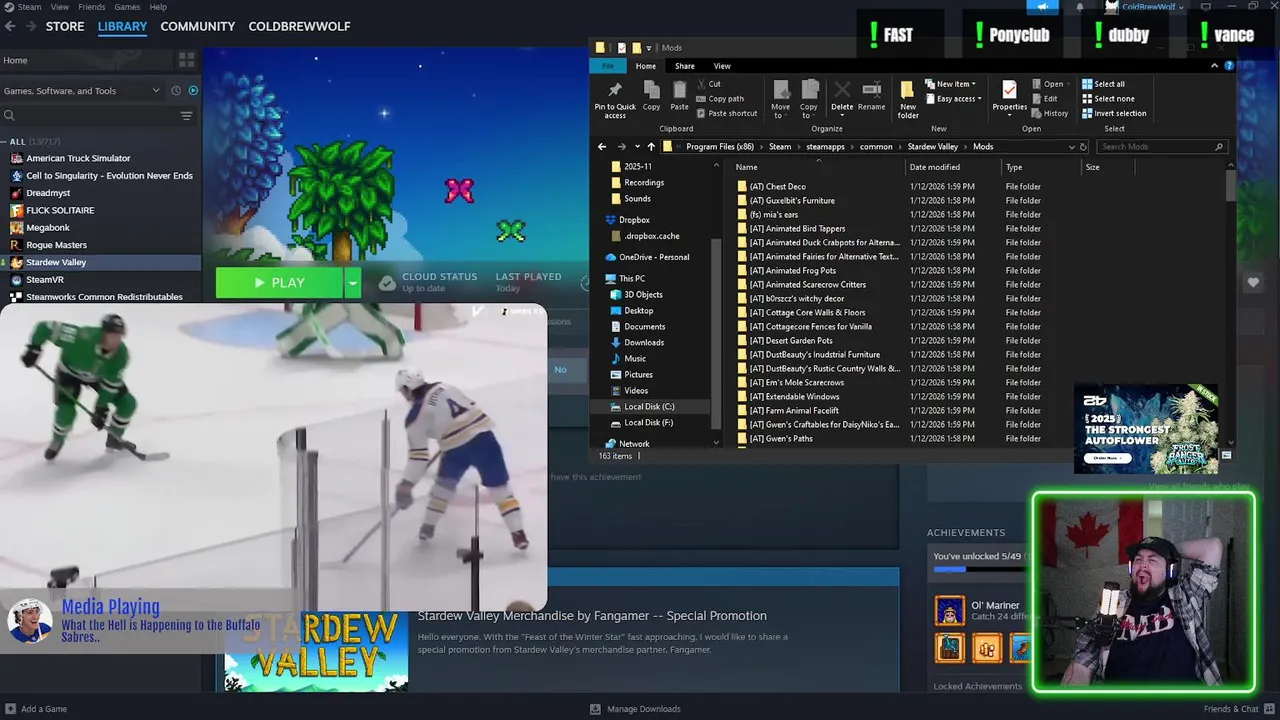Screen dimensions: 1280x720
Task: Click Pin to Quick access icon
Action: [x=614, y=91]
